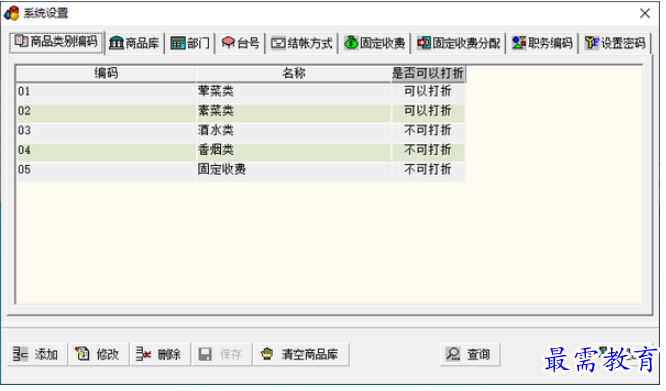Click the 编码 column header
666x391 pixels.
[106, 73]
